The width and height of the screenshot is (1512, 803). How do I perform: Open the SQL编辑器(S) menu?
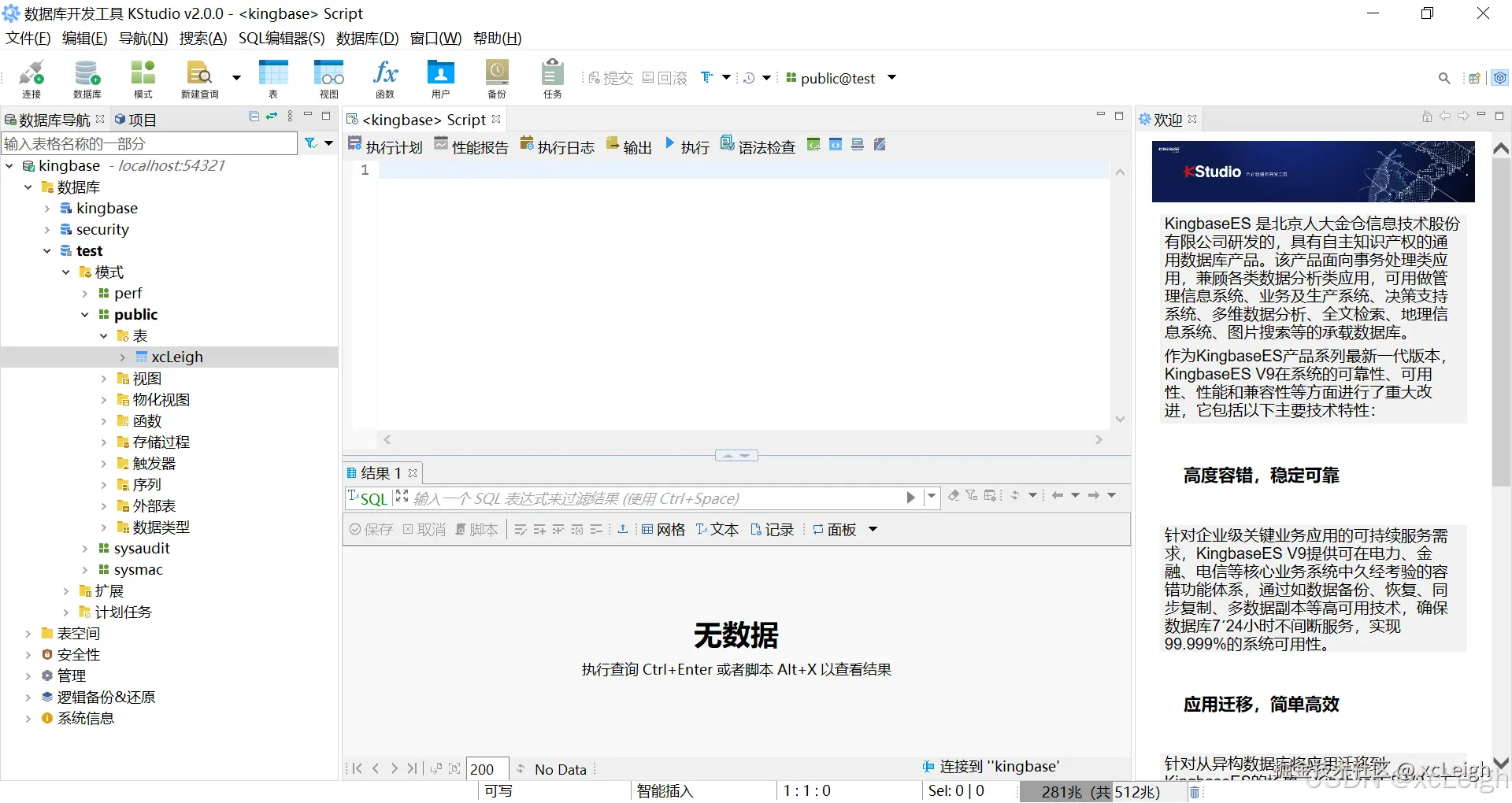pyautogui.click(x=281, y=38)
